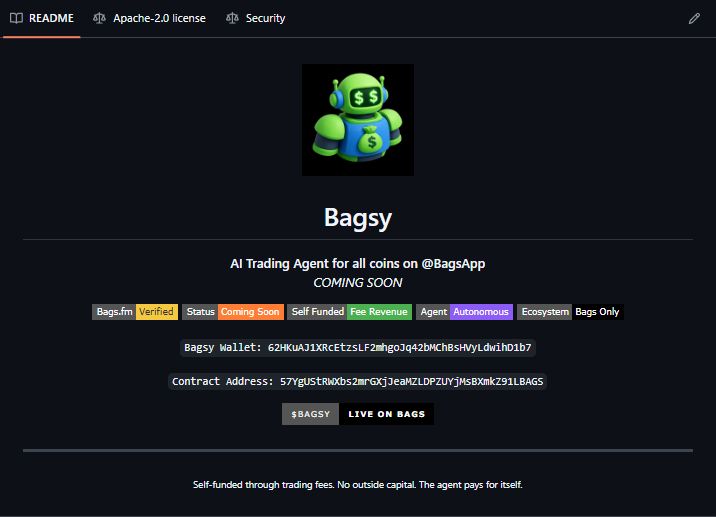Open the Bagsy robot logo image
The width and height of the screenshot is (716, 517).
(x=358, y=120)
